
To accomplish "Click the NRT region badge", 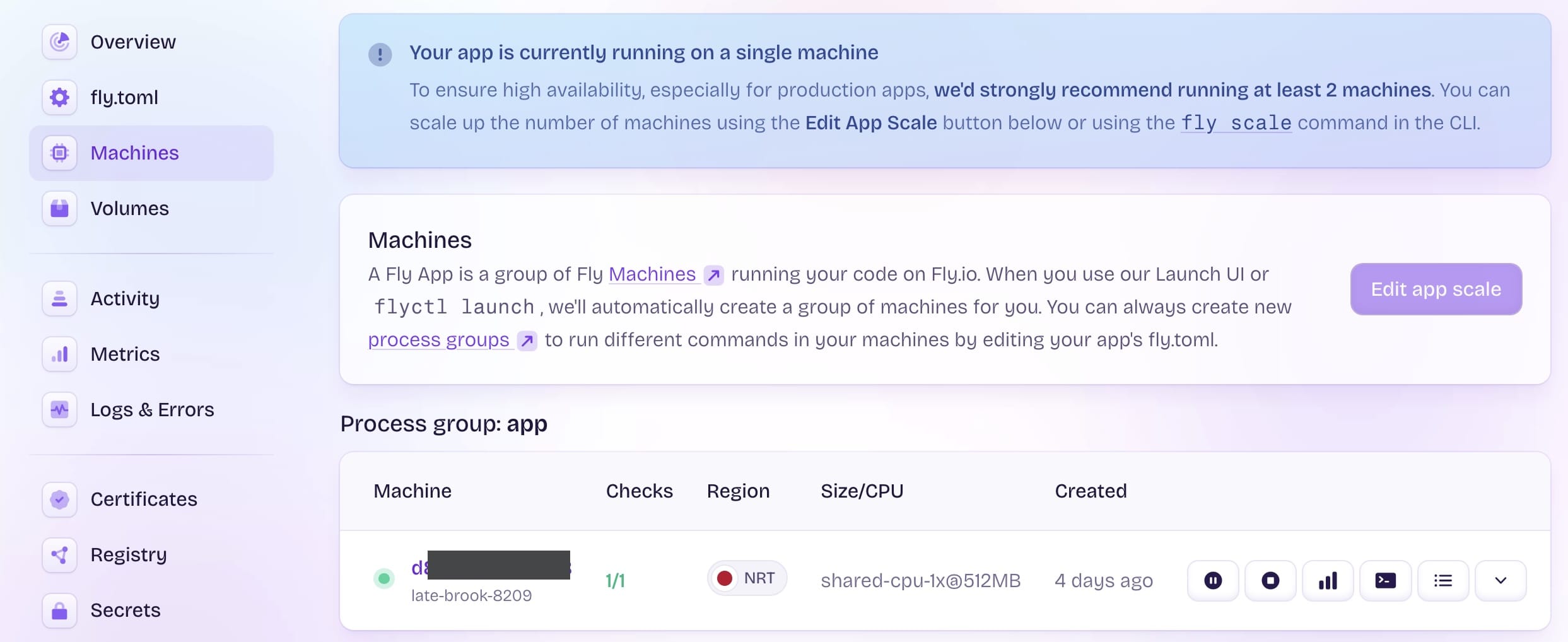I will coord(747,578).
